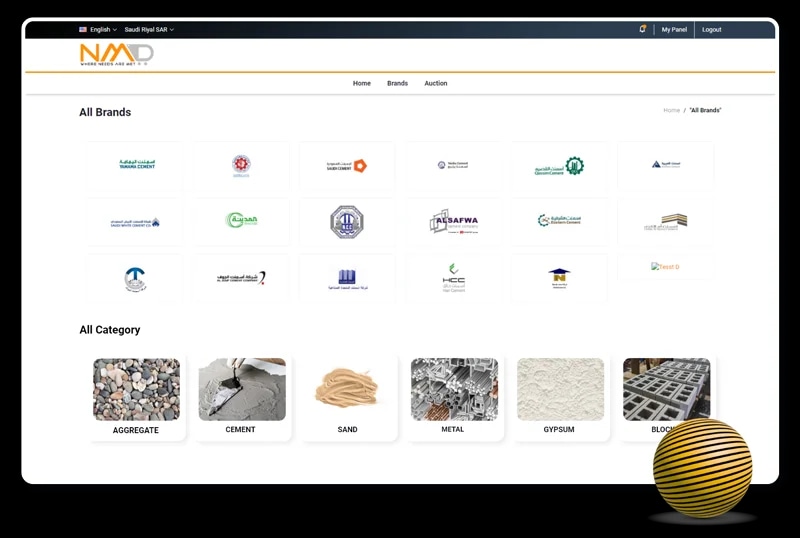This screenshot has height=538, width=800.
Task: Go to the Auction nav tab
Action: tap(436, 83)
